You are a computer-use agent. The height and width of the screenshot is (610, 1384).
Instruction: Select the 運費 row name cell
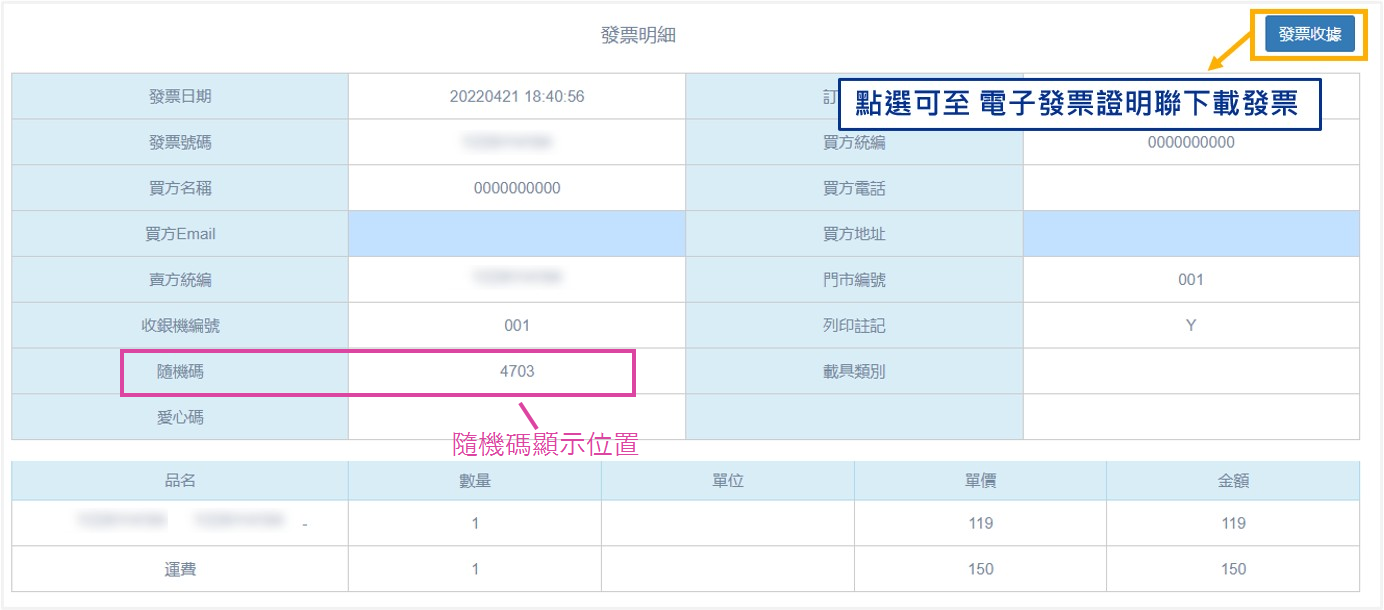[180, 569]
